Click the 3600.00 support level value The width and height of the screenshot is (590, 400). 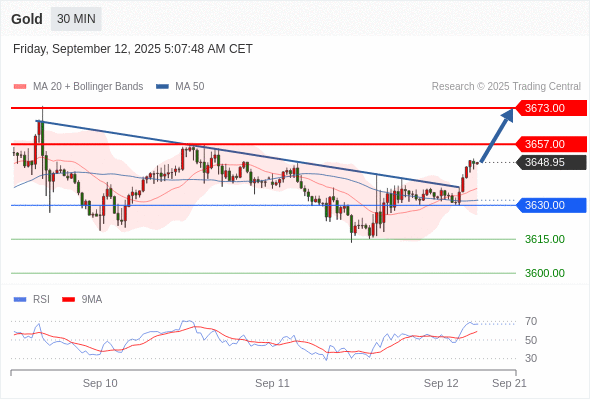545,273
